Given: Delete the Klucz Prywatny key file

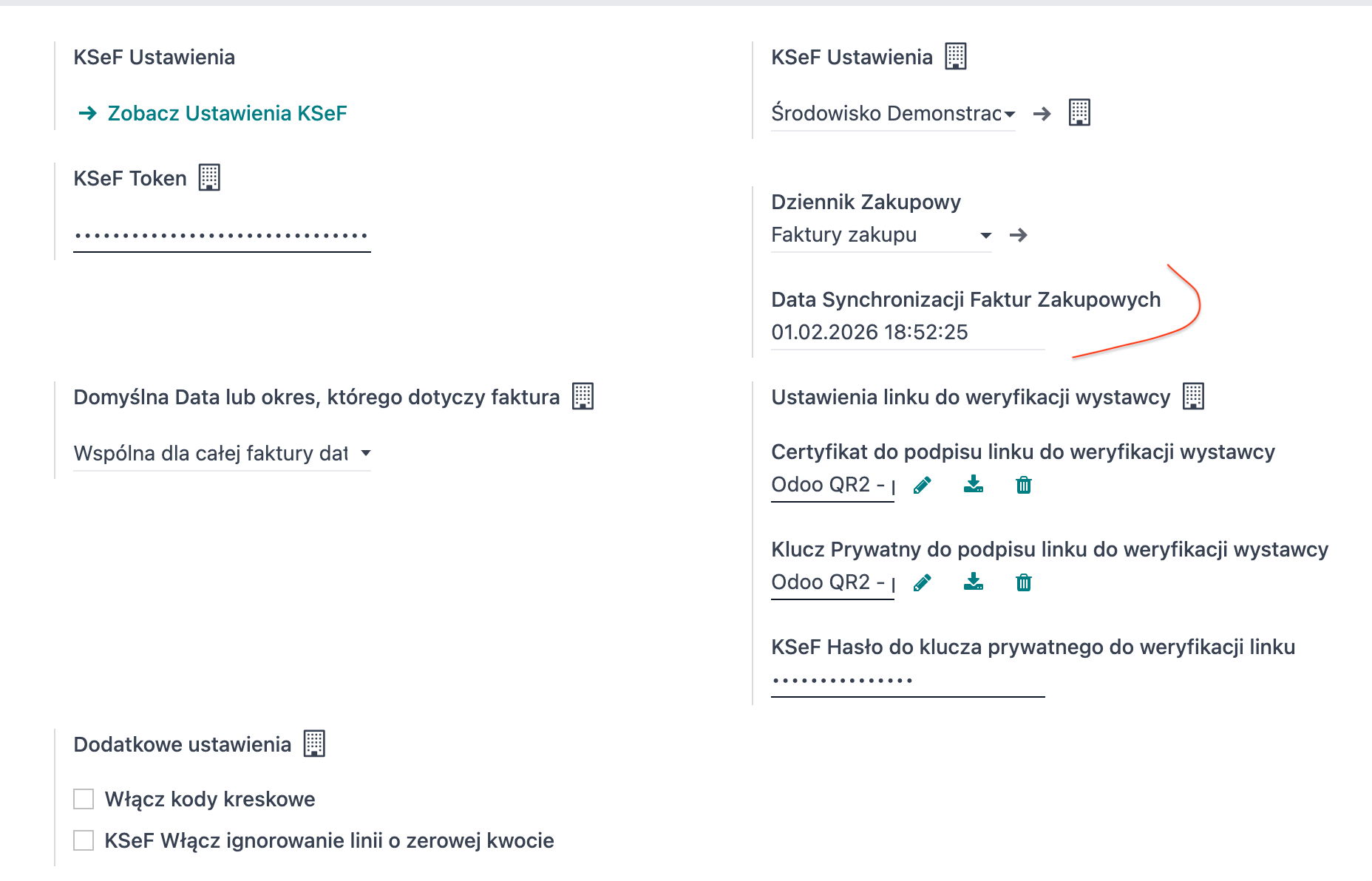Looking at the screenshot, I should coord(1024,583).
